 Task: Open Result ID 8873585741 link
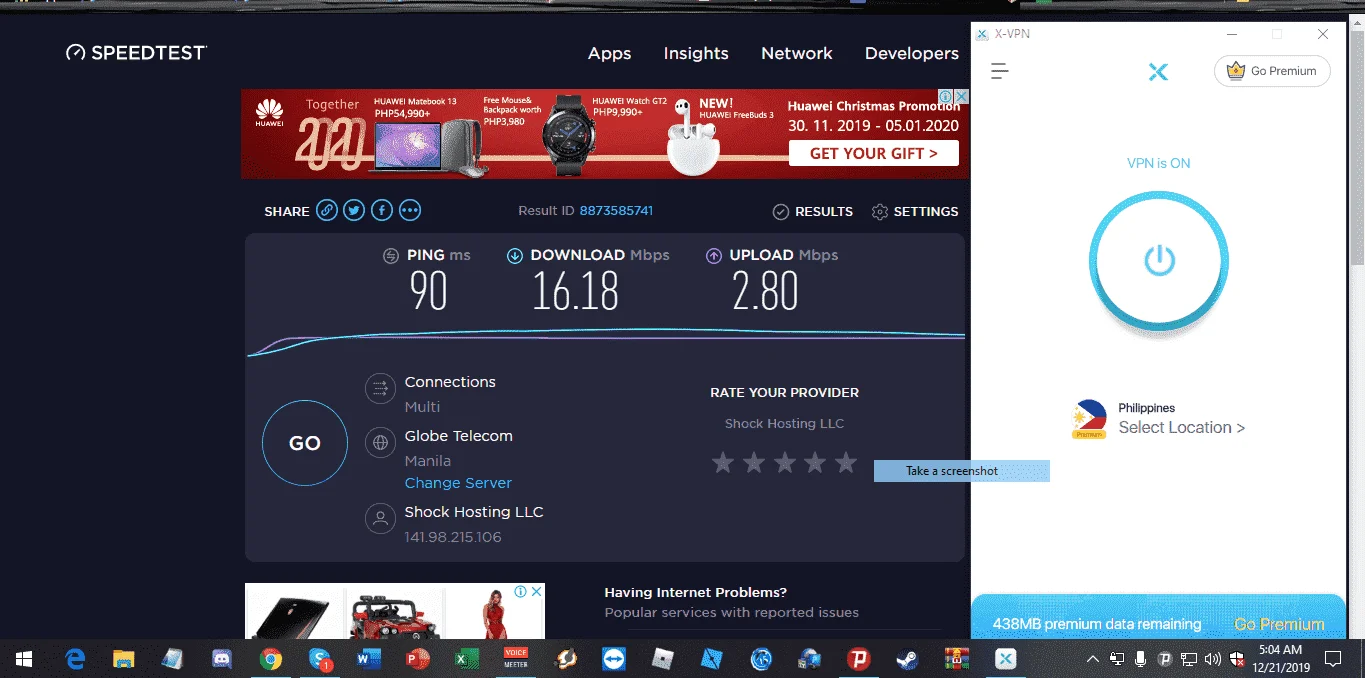616,211
